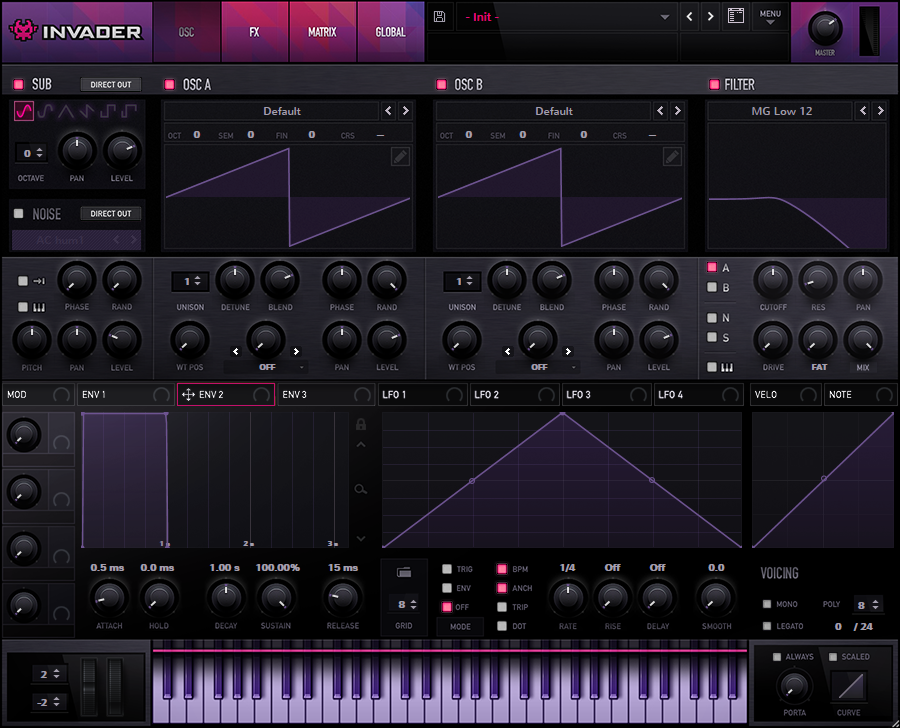The image size is (900, 728).
Task: Click the LFO 3 modulation ring icon
Action: (x=638, y=395)
